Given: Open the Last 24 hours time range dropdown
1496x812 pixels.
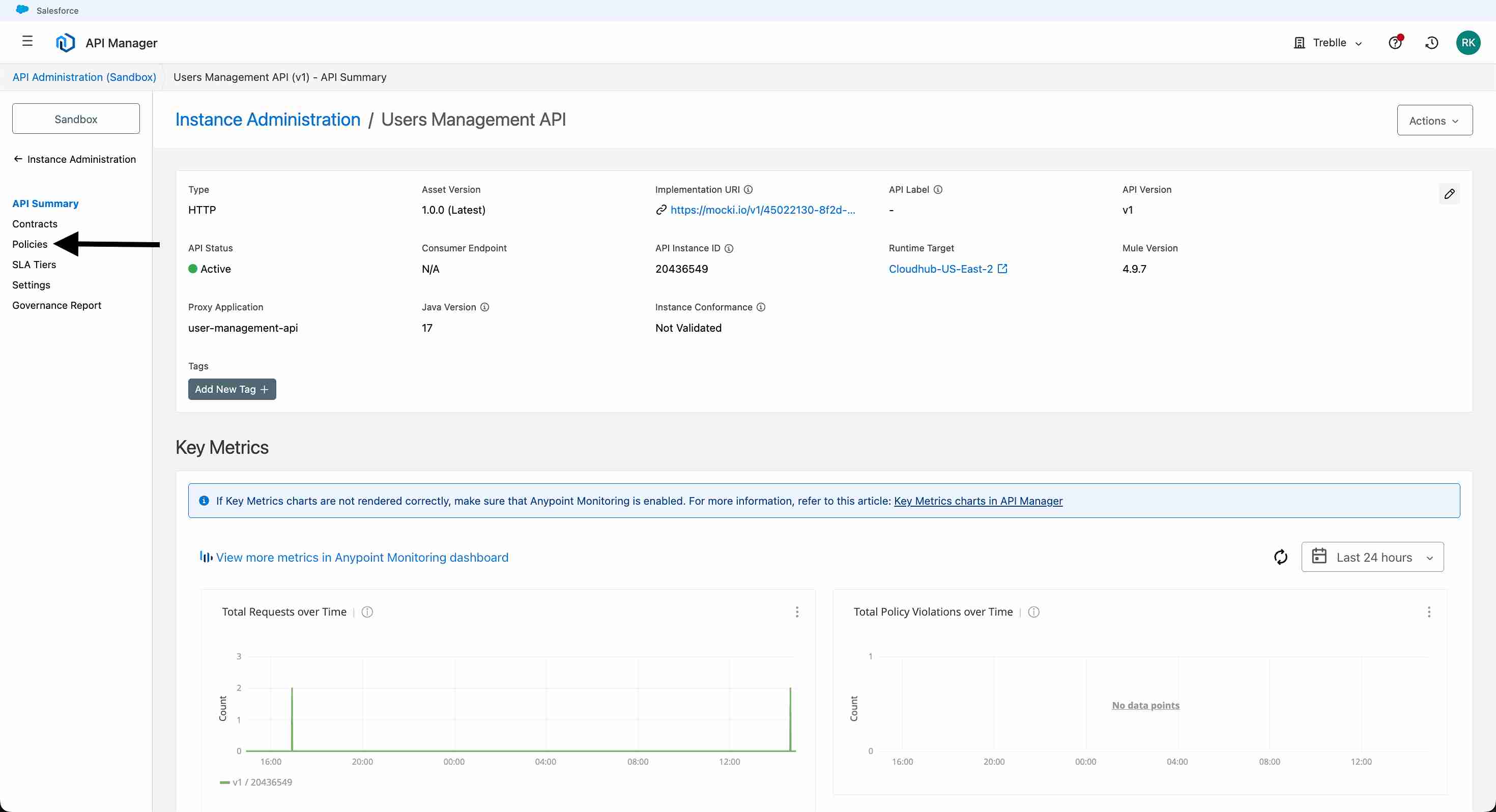Looking at the screenshot, I should coord(1372,557).
